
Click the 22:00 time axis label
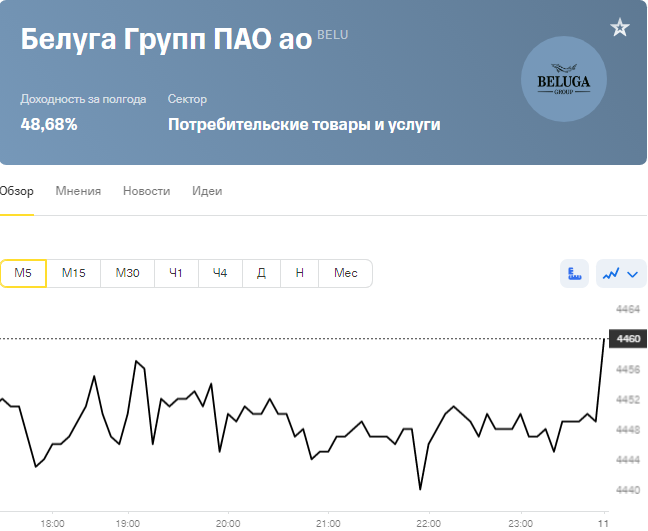429,524
